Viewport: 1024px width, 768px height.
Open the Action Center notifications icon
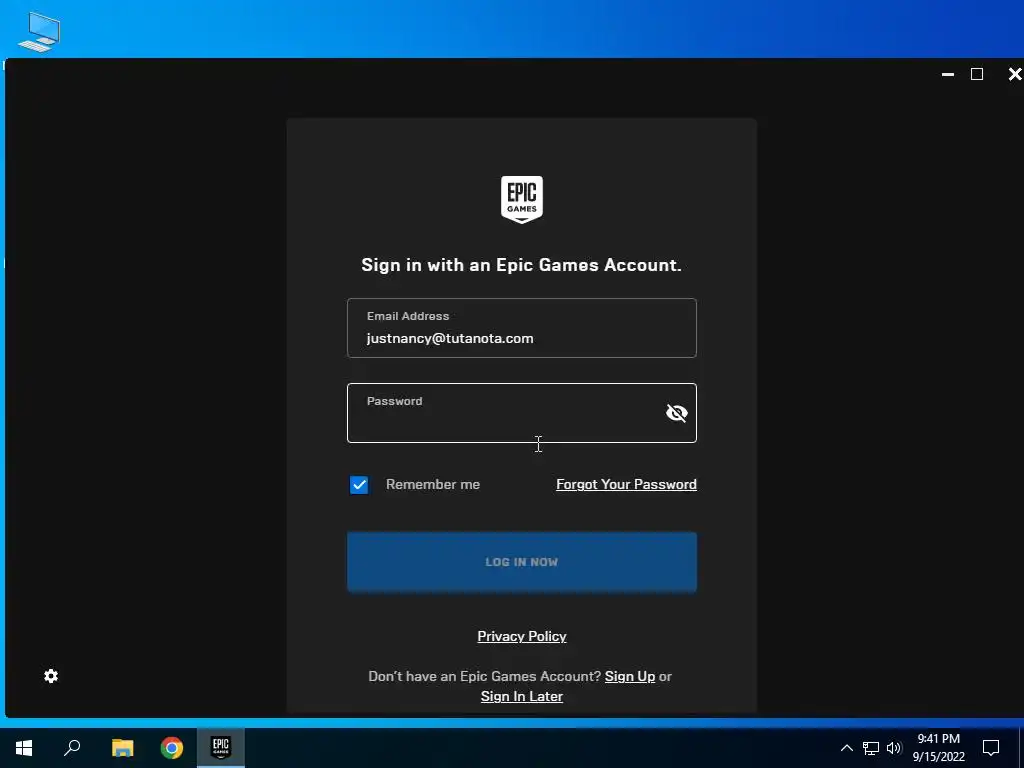pyautogui.click(x=991, y=748)
